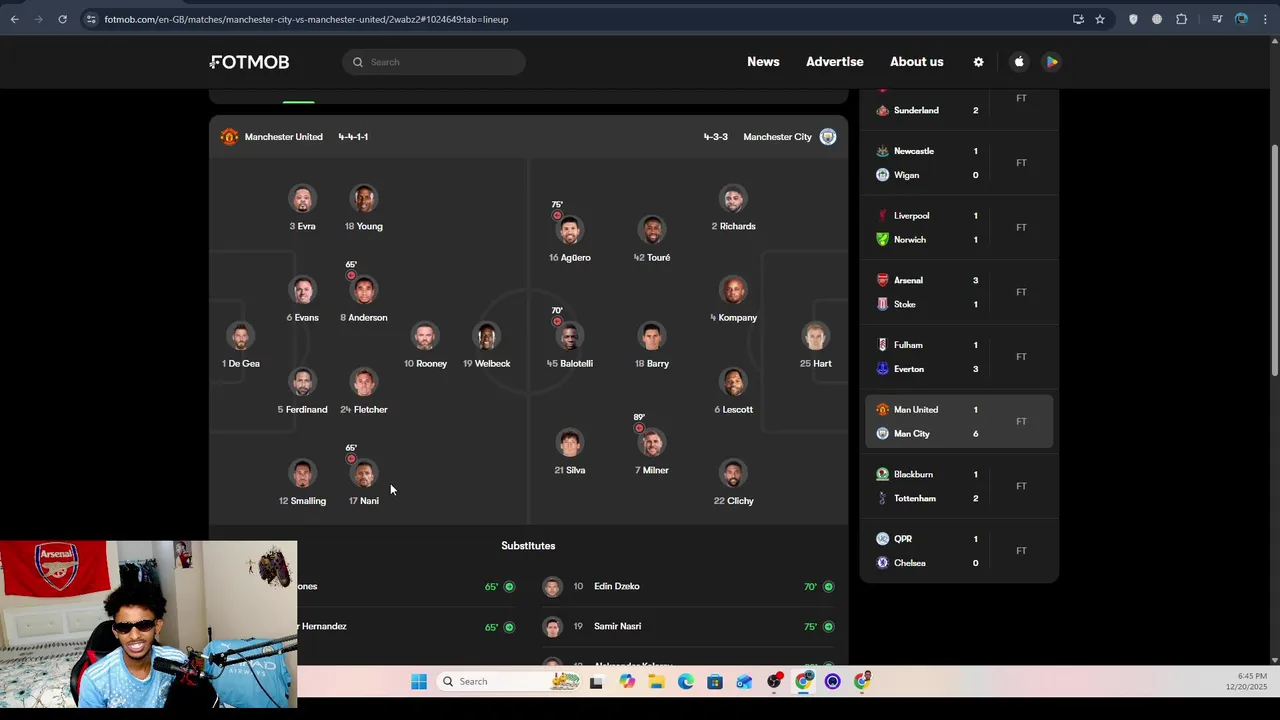1280x720 pixels.
Task: Bookmark this page with the star icon
Action: (1100, 19)
